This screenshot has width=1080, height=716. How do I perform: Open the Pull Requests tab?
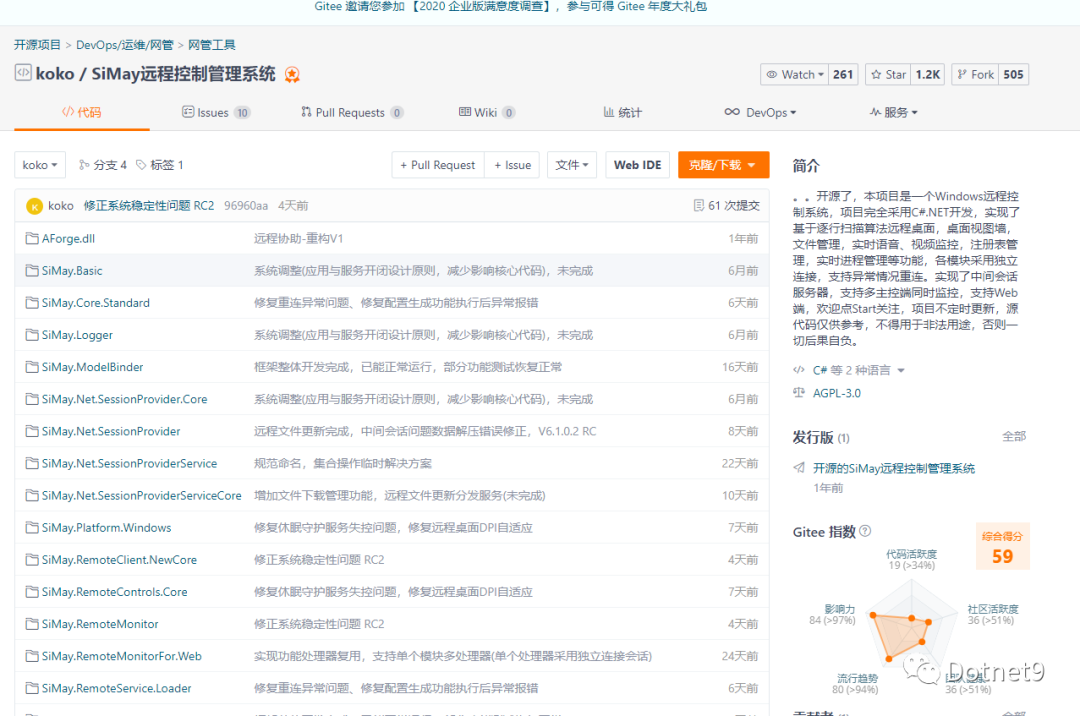[352, 112]
